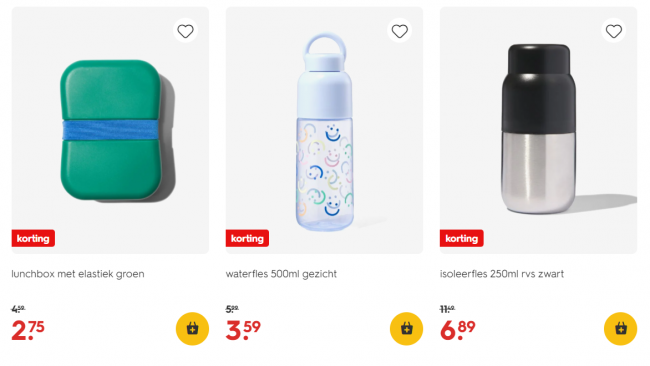Open link isoleerfles 250ml rvs zwart
Viewport: 650px width, 366px height.
pos(502,274)
